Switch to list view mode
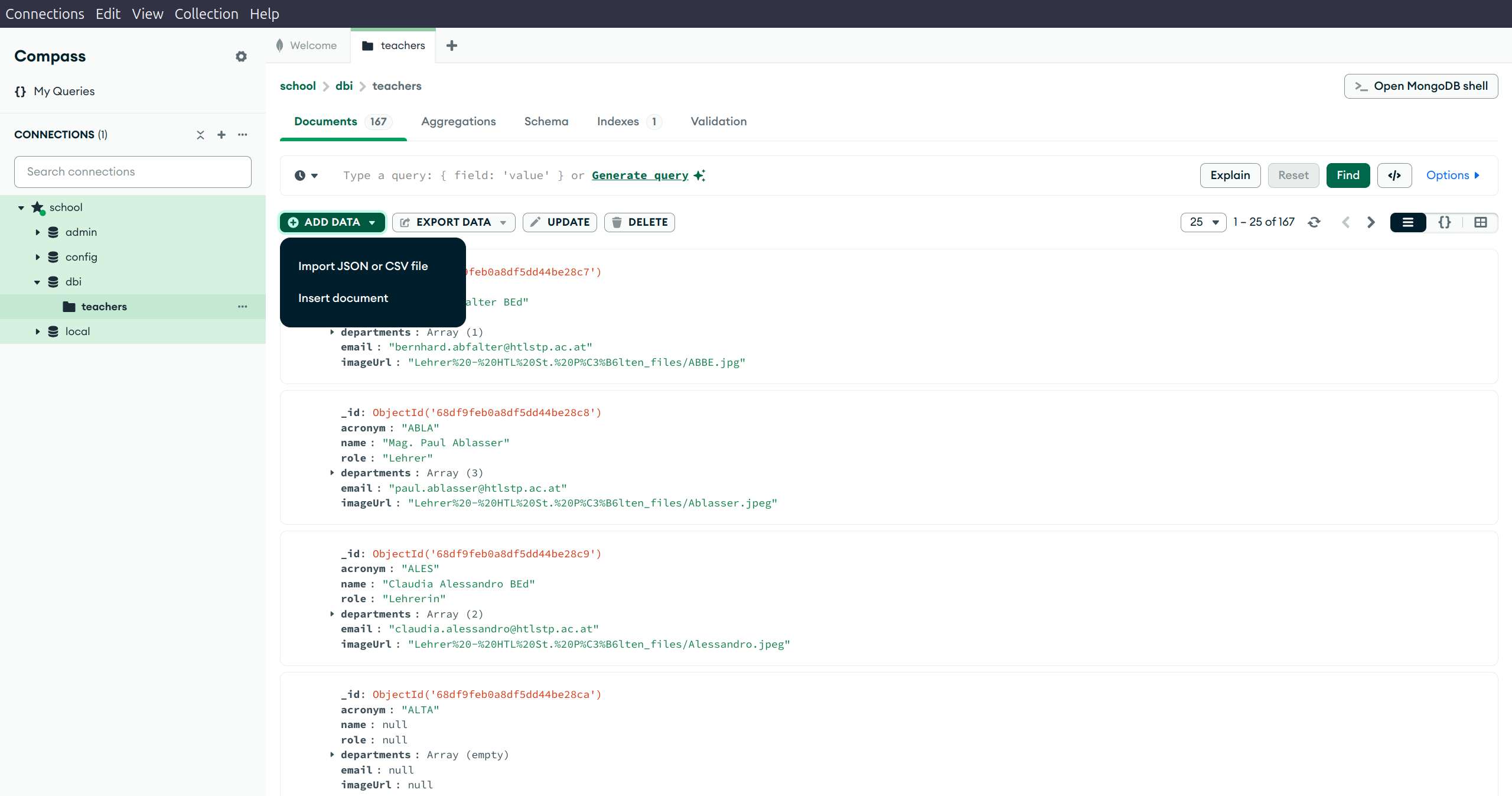 (1408, 222)
